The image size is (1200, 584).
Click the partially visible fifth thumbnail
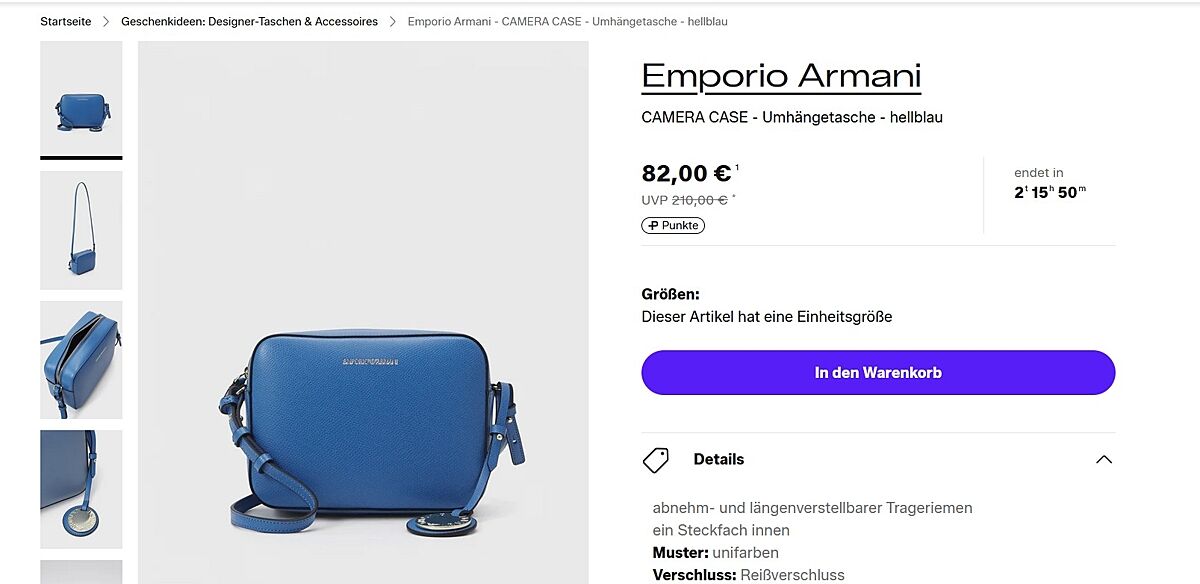point(81,572)
